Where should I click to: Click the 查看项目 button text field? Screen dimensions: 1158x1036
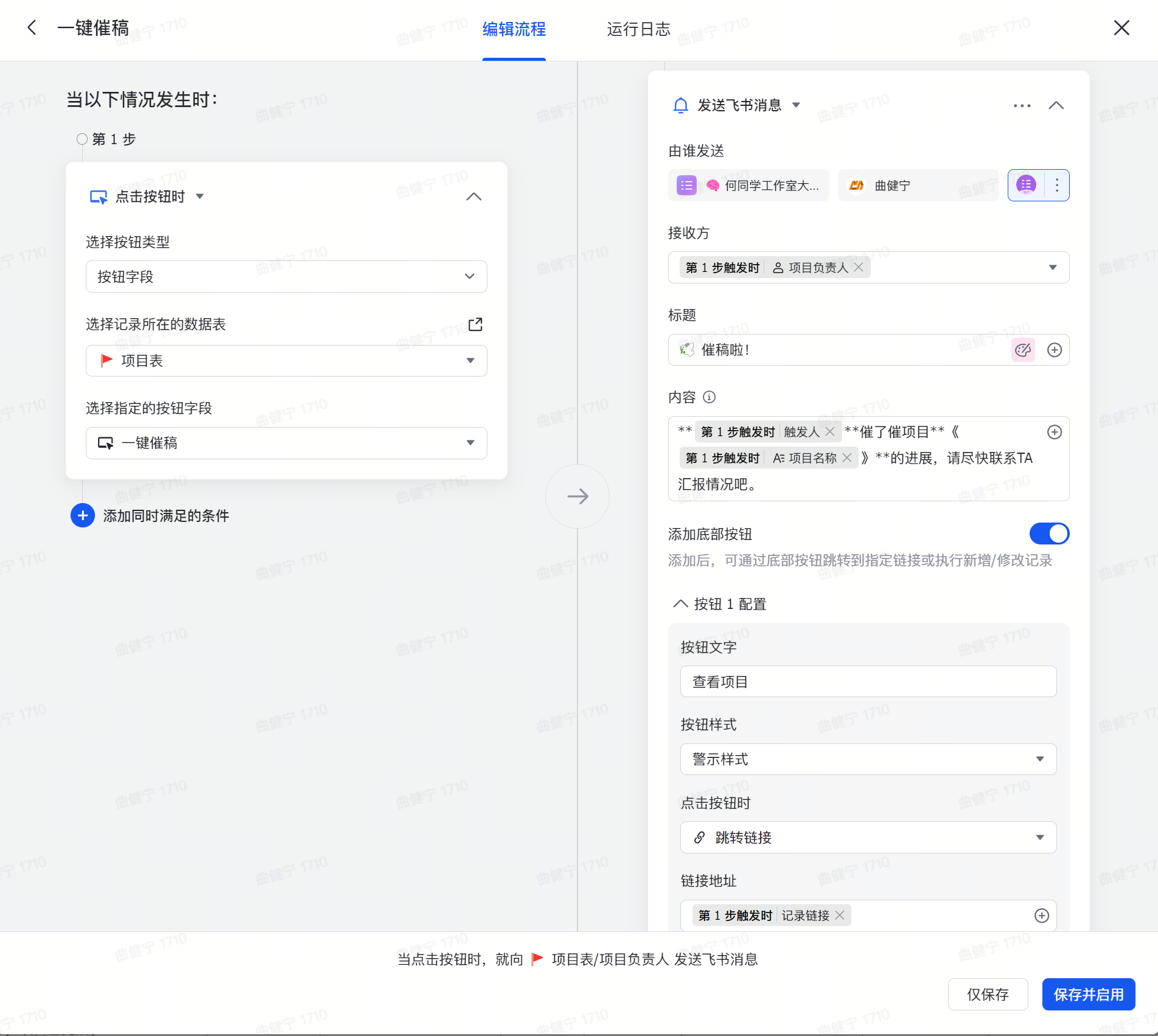click(x=868, y=682)
